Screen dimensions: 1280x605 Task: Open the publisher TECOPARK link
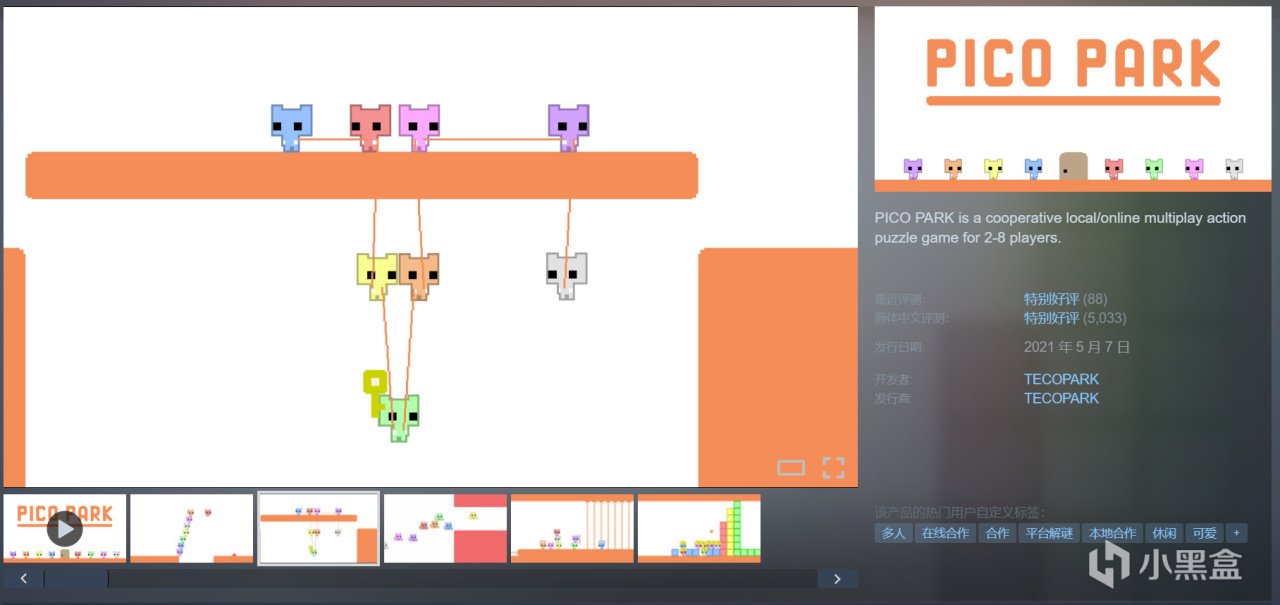pyautogui.click(x=1061, y=398)
